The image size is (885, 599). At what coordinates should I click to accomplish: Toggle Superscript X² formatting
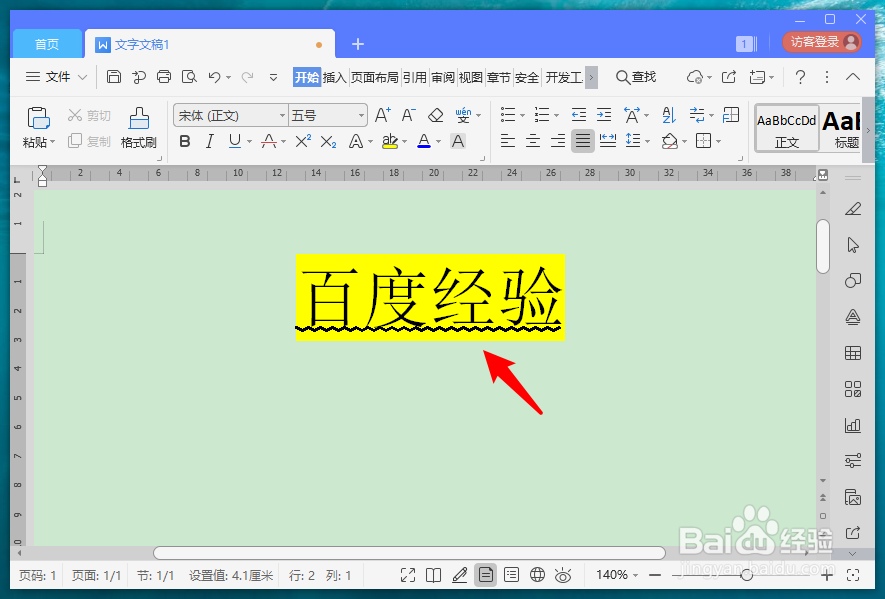(x=303, y=141)
